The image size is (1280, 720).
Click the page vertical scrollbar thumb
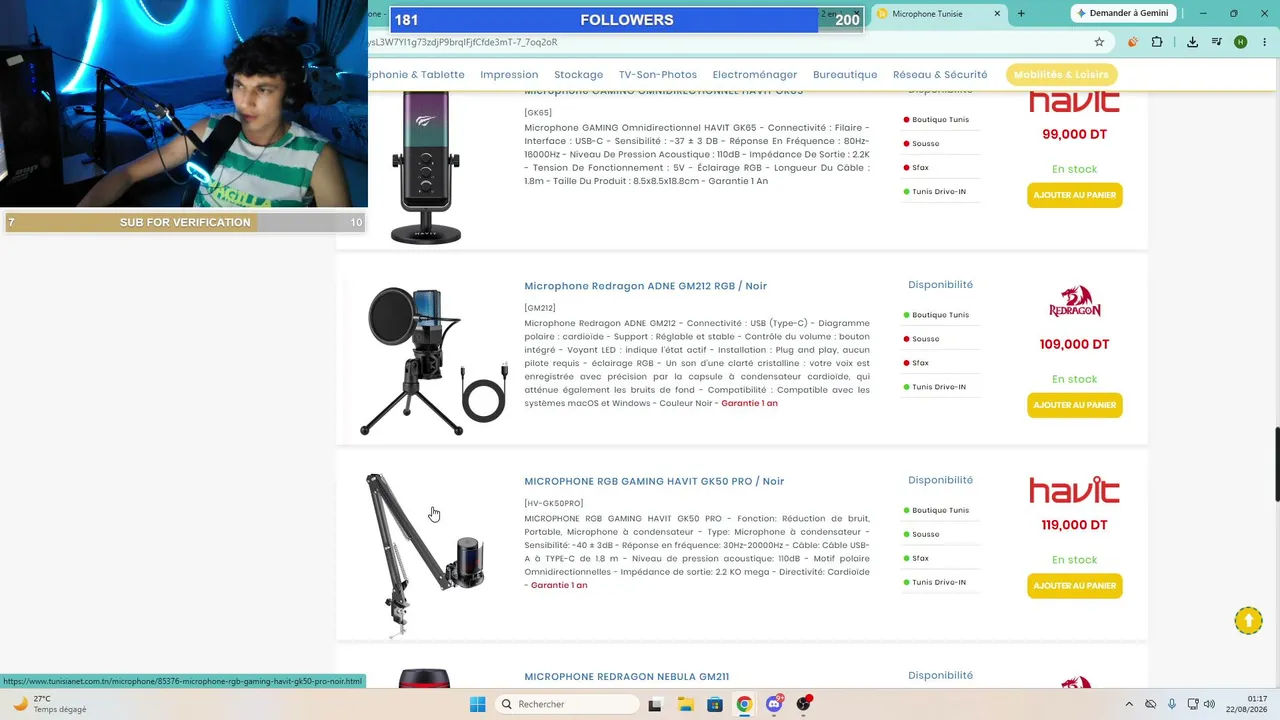[1275, 465]
